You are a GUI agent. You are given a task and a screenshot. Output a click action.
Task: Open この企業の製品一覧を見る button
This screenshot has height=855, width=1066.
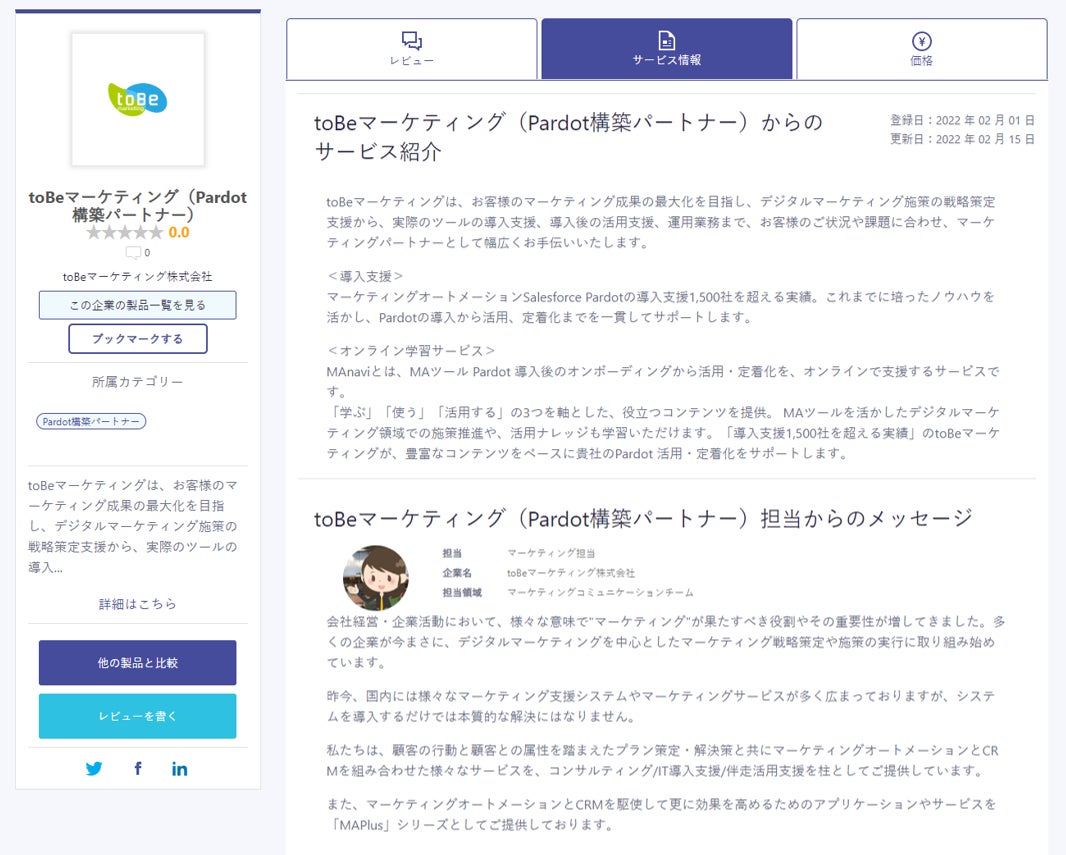click(x=137, y=305)
